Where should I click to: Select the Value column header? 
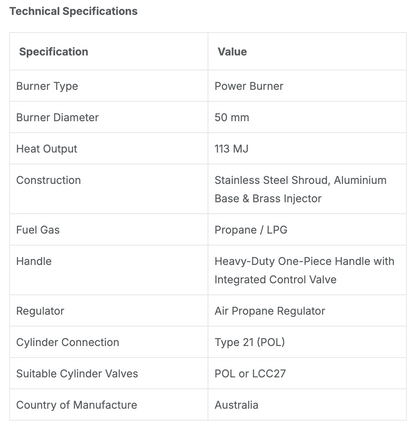coord(232,52)
